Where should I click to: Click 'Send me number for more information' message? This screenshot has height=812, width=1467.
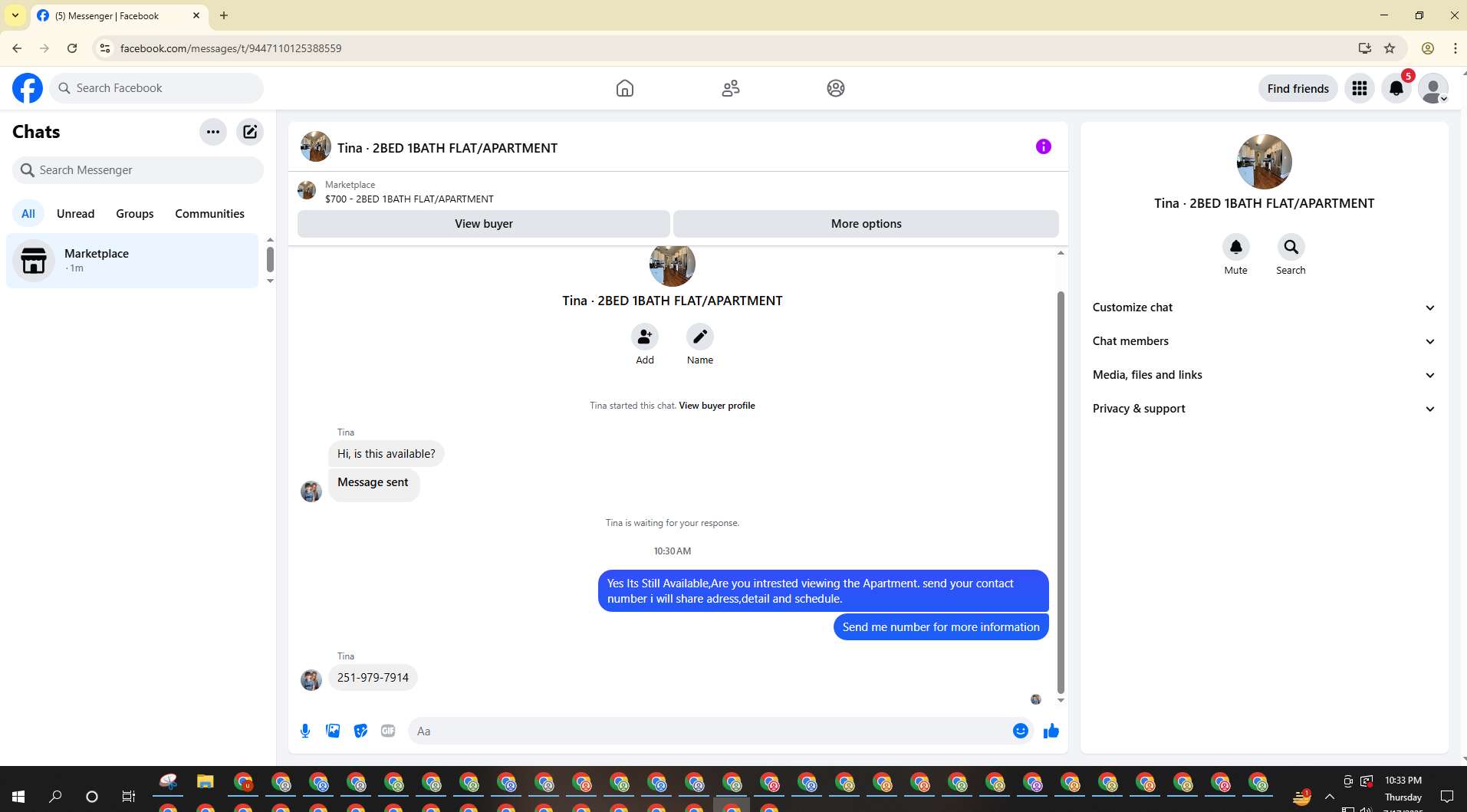[x=941, y=627]
